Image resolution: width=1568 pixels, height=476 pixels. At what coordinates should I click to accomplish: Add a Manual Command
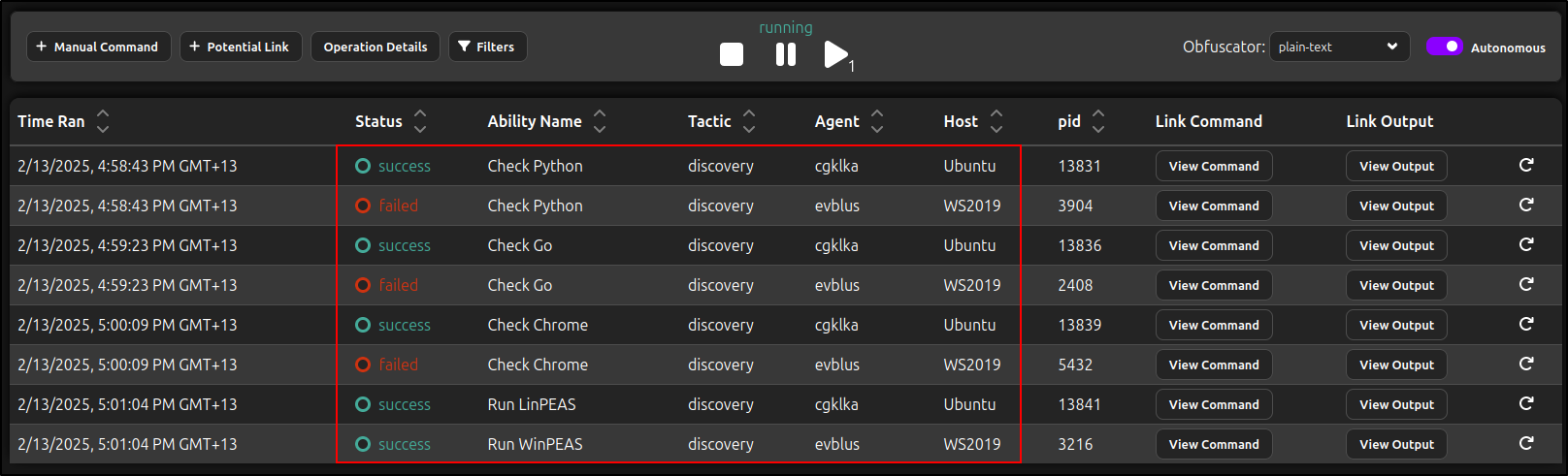(x=98, y=47)
